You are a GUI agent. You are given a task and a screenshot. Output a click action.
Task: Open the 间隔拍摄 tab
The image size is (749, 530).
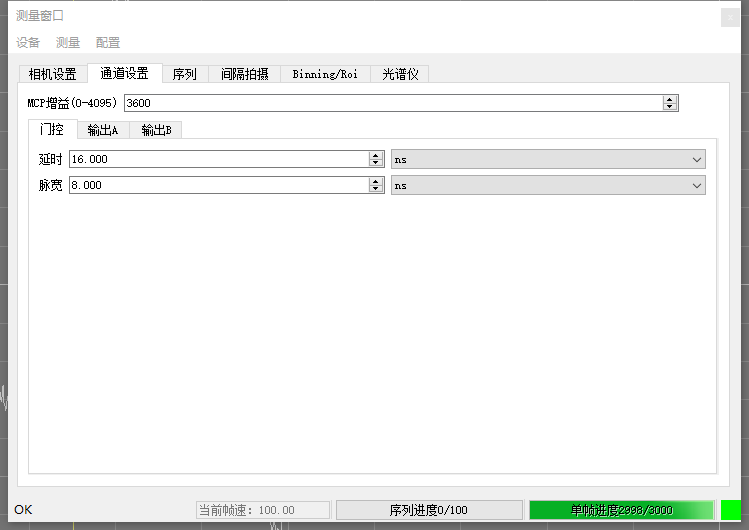tap(244, 74)
